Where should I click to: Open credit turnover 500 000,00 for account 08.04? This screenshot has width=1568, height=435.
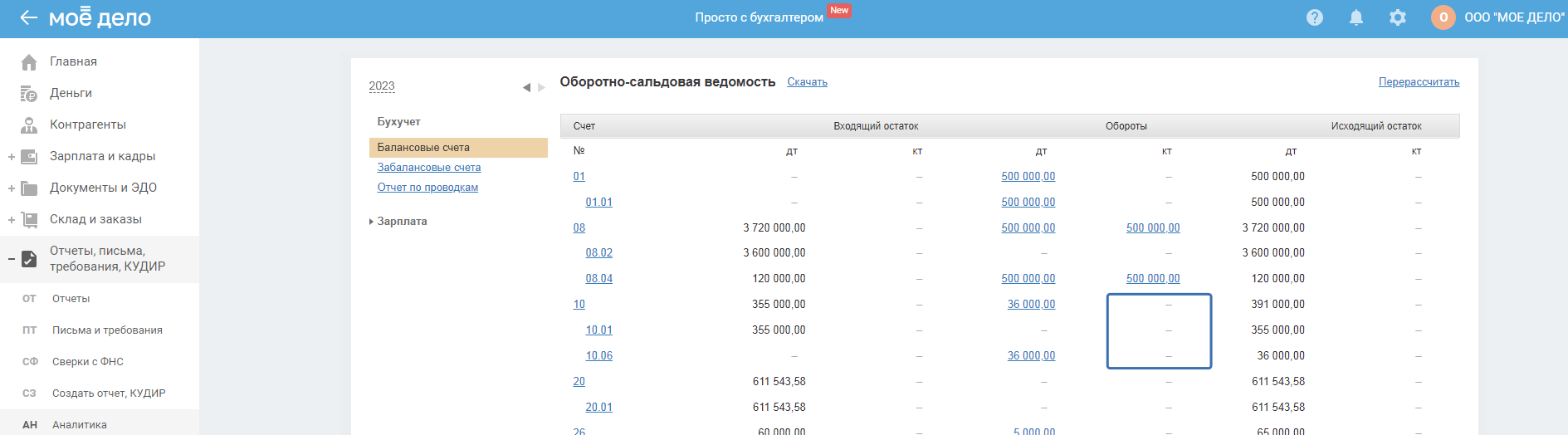point(1153,279)
